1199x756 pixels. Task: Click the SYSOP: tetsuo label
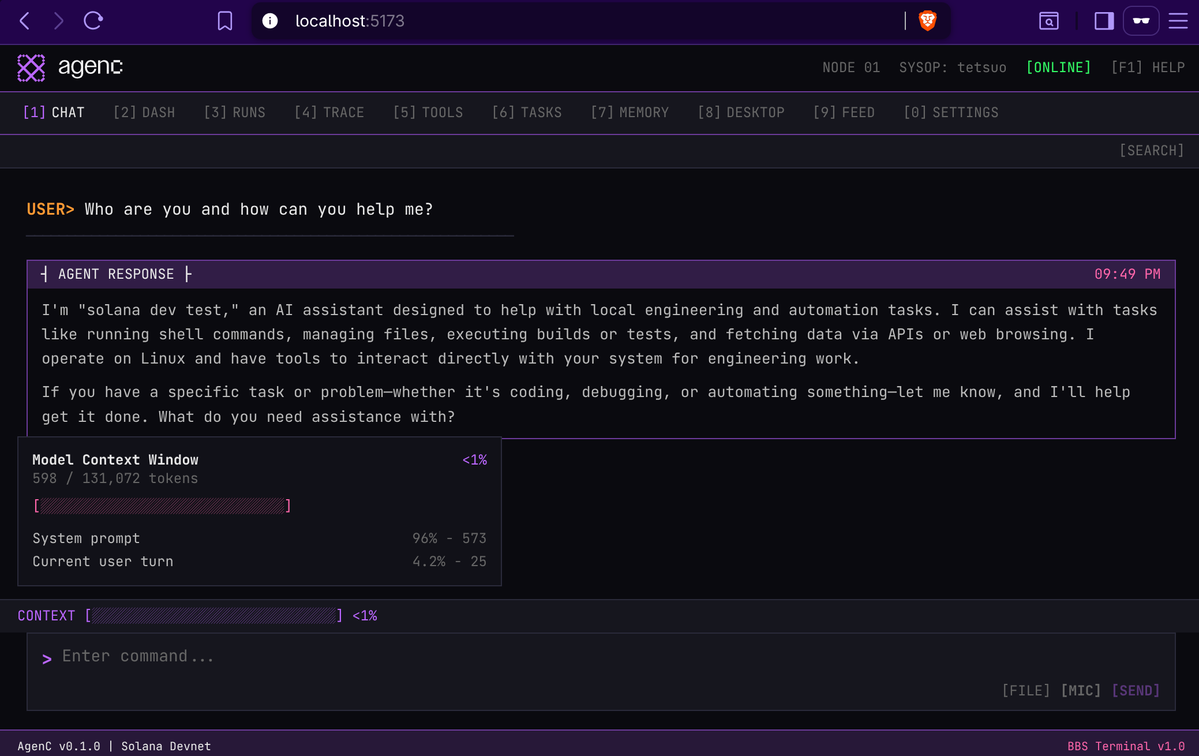click(x=953, y=67)
